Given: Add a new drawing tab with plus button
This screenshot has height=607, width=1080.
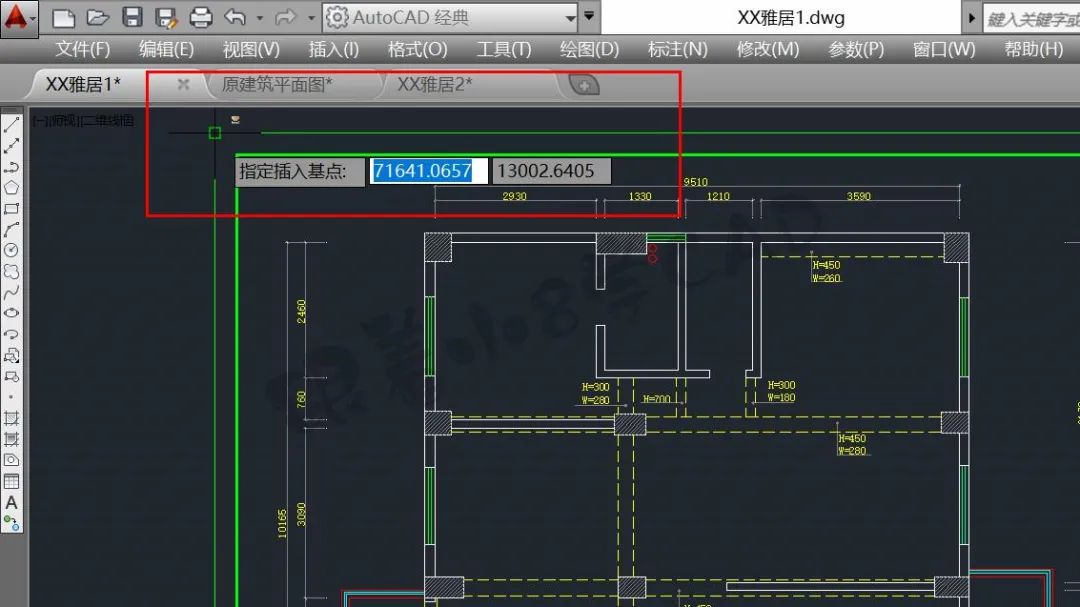Looking at the screenshot, I should coord(584,85).
